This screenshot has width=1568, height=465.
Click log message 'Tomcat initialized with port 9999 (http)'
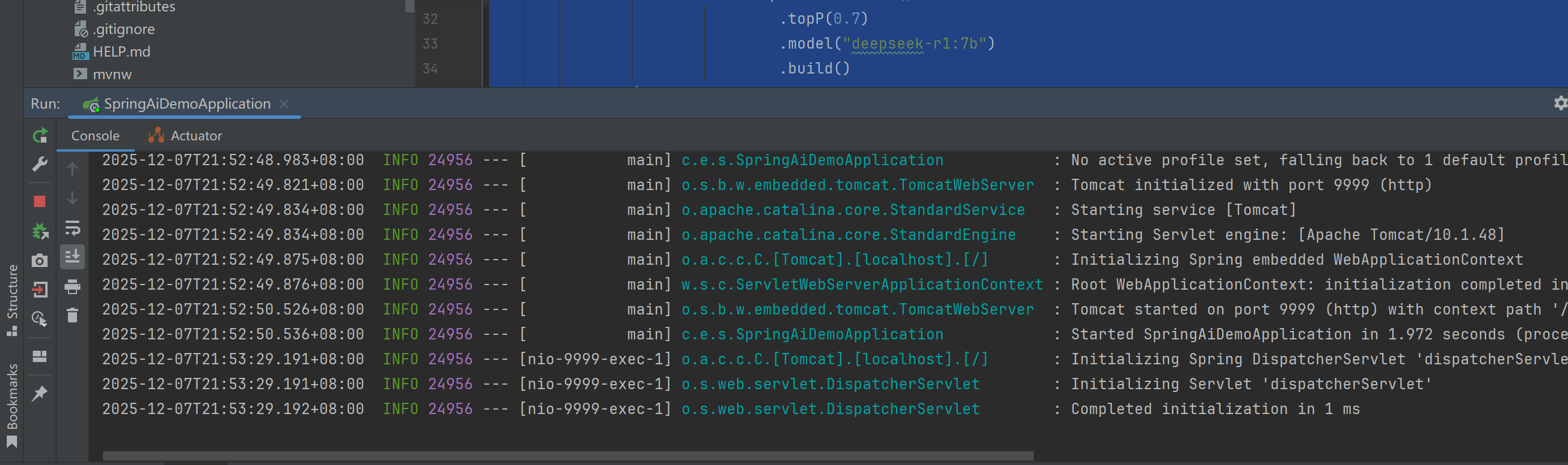click(1251, 185)
